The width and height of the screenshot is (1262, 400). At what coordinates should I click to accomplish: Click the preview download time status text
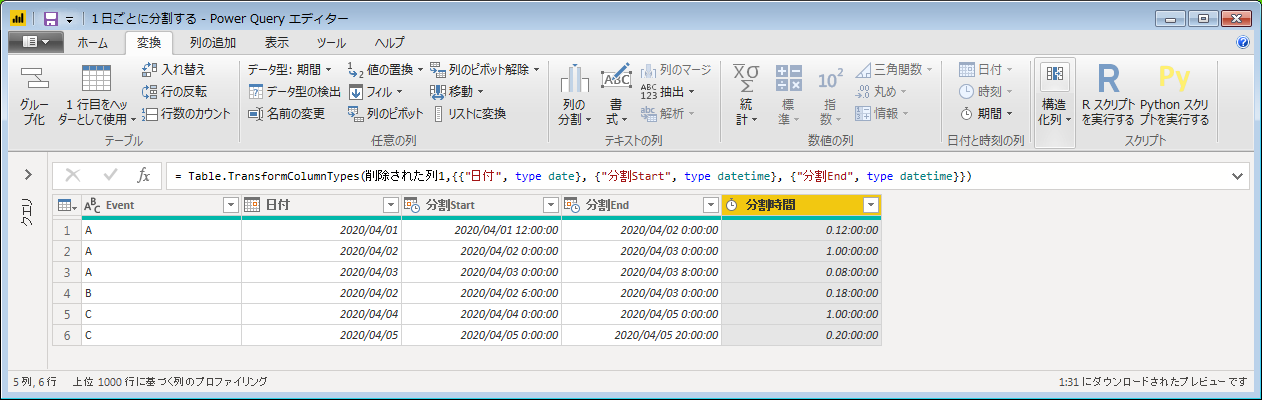pos(1153,382)
